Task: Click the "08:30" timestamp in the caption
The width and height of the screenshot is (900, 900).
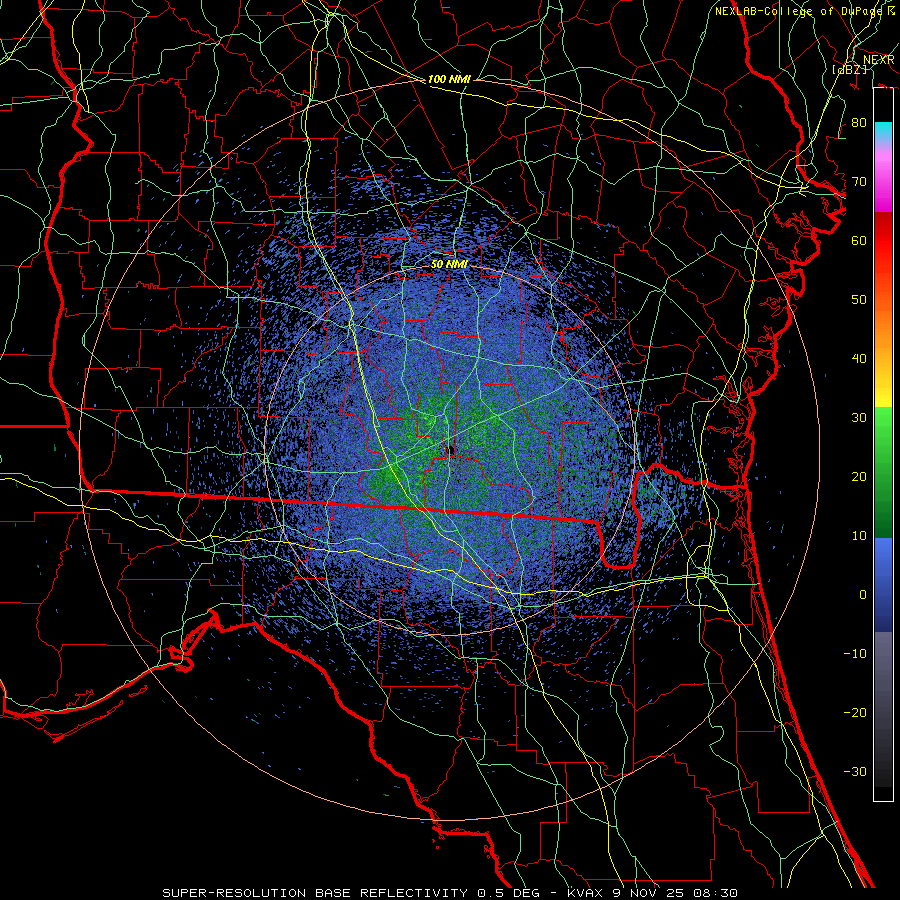Action: pos(717,893)
